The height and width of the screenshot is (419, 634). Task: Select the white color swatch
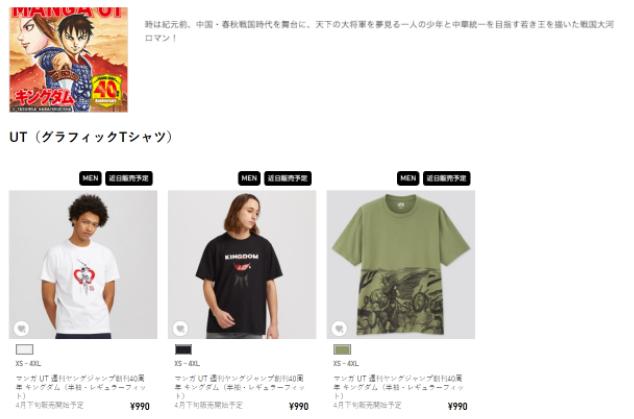25,349
